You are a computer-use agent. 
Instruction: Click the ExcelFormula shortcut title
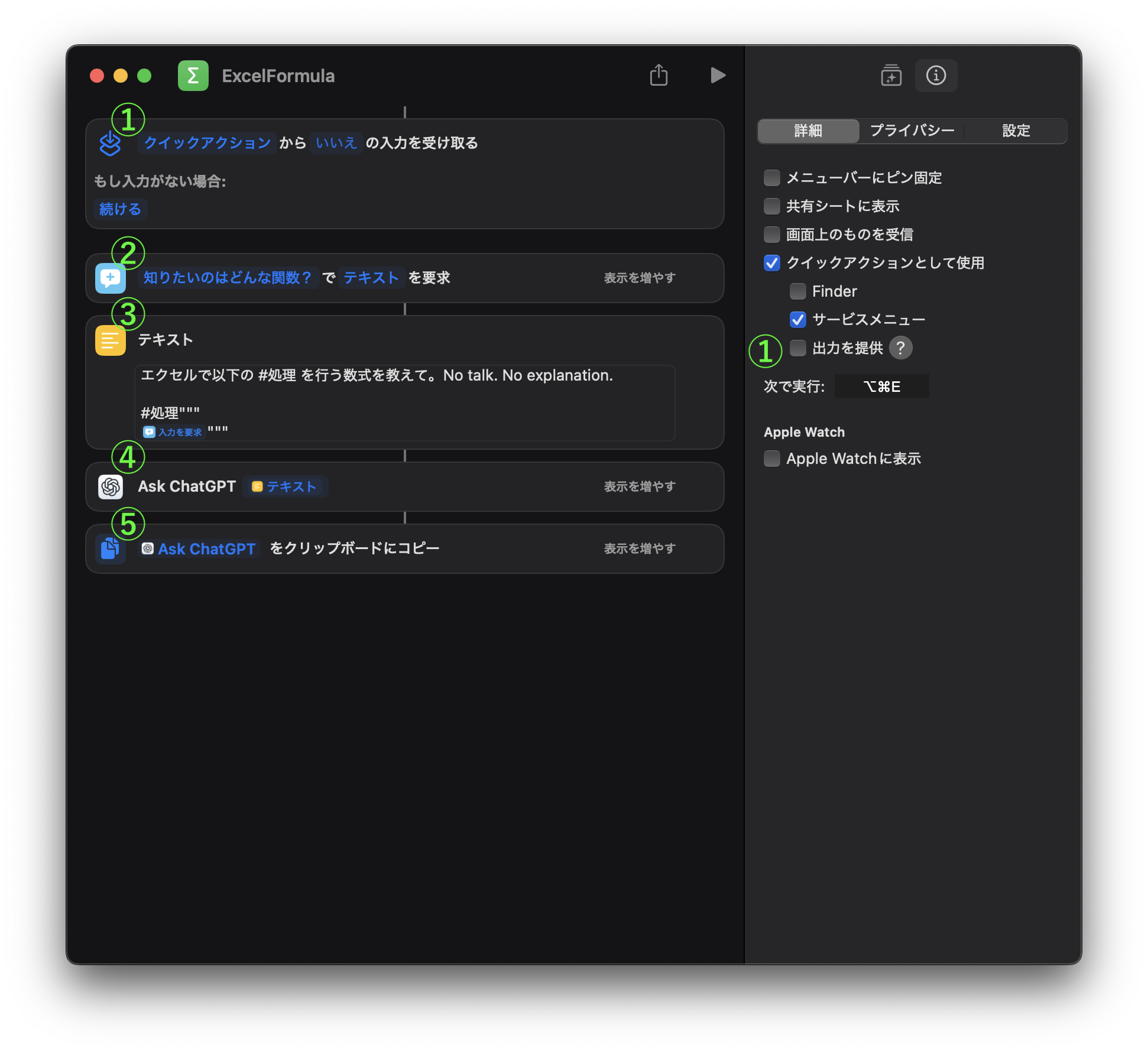click(x=278, y=76)
